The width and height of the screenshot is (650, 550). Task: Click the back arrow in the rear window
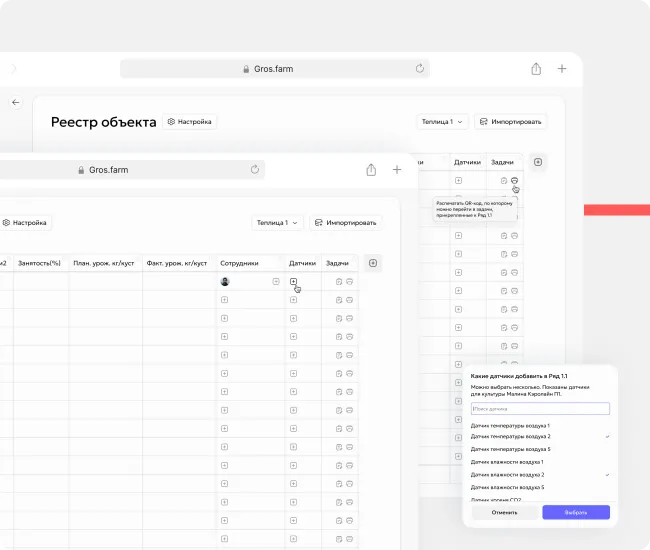click(15, 103)
